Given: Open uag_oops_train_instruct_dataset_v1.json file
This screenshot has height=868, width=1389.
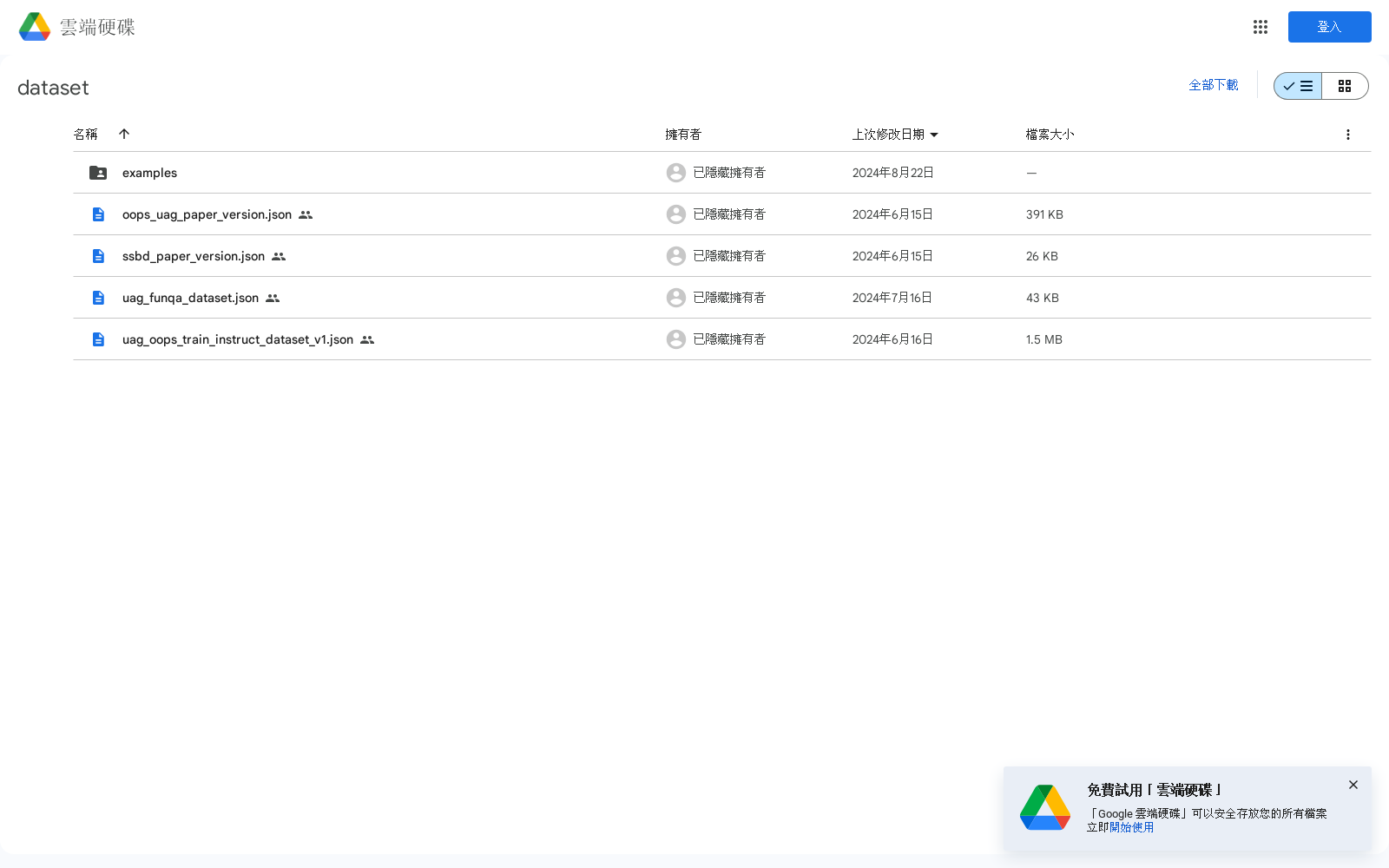Looking at the screenshot, I should click(x=238, y=339).
